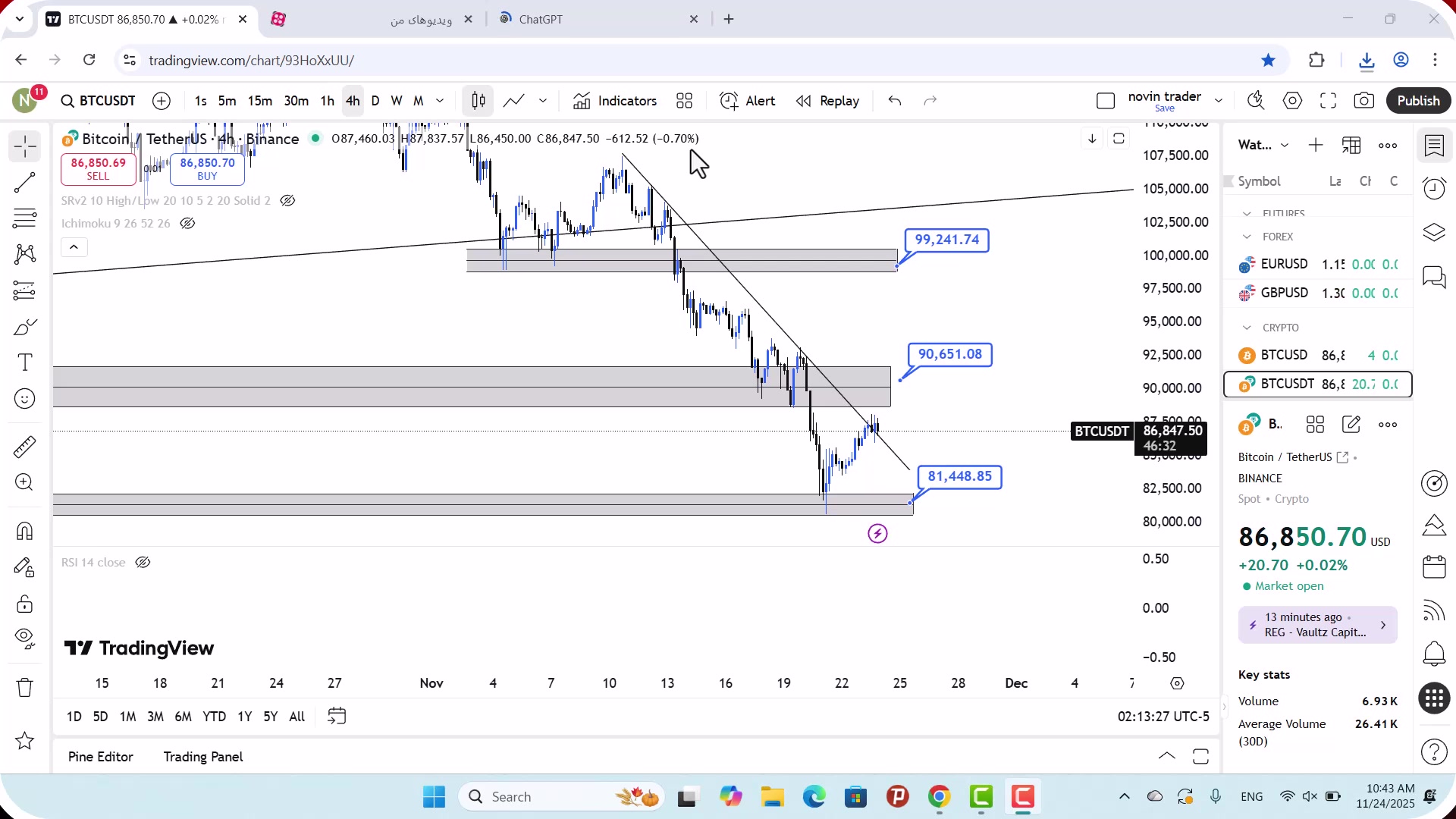Switch to the D timeframe

375,101
